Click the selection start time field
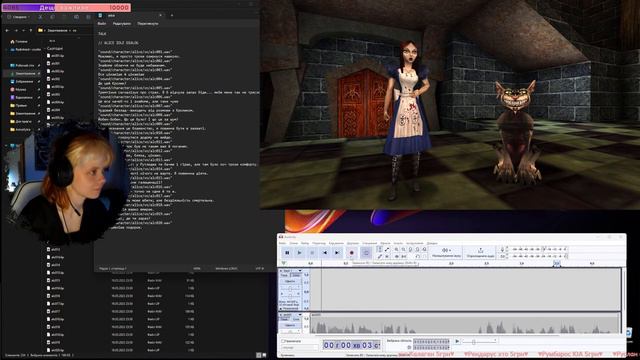 [431, 341]
